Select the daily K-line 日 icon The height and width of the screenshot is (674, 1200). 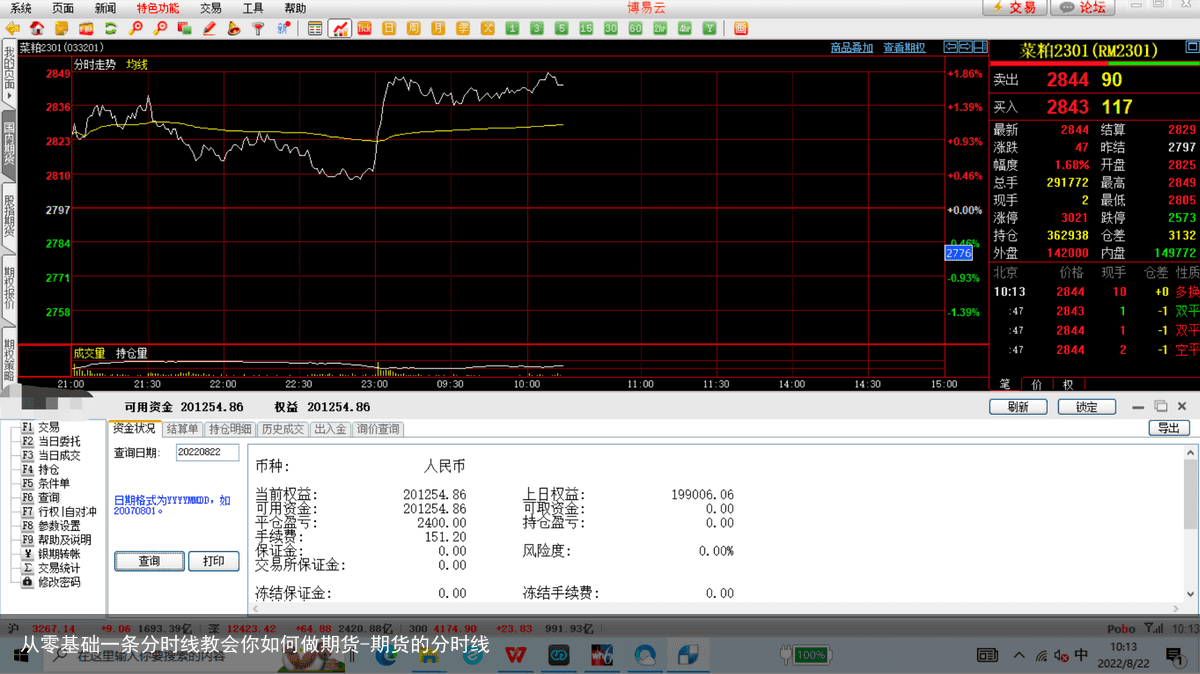pos(389,28)
